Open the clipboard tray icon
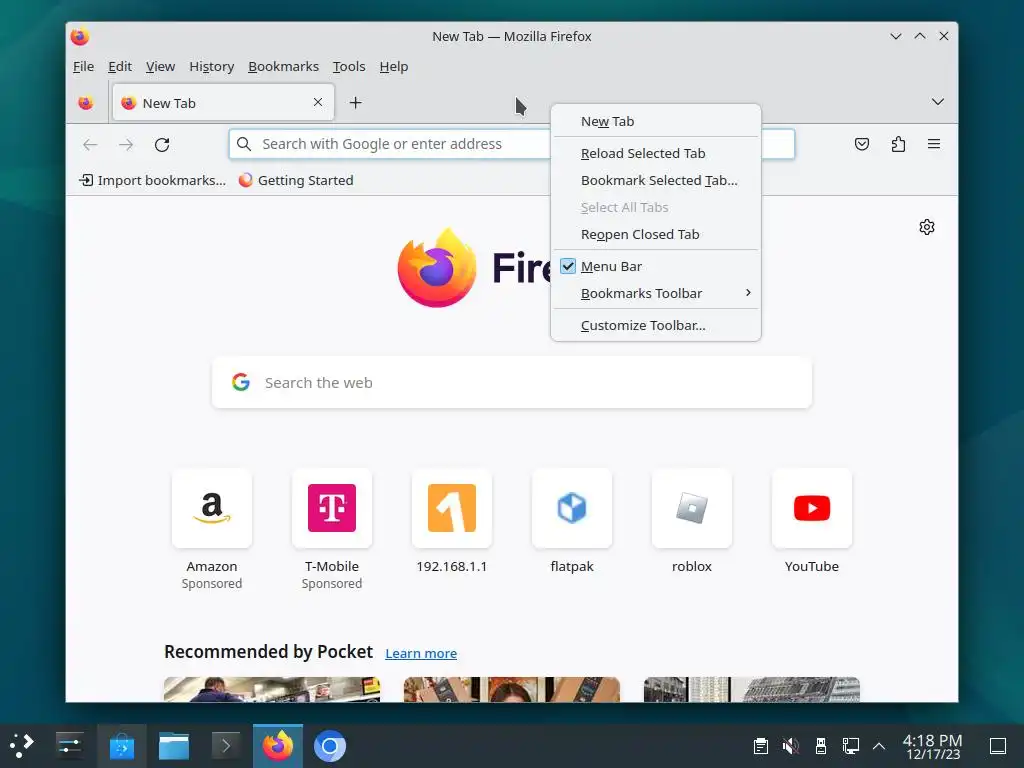This screenshot has width=1024, height=768. [x=761, y=746]
